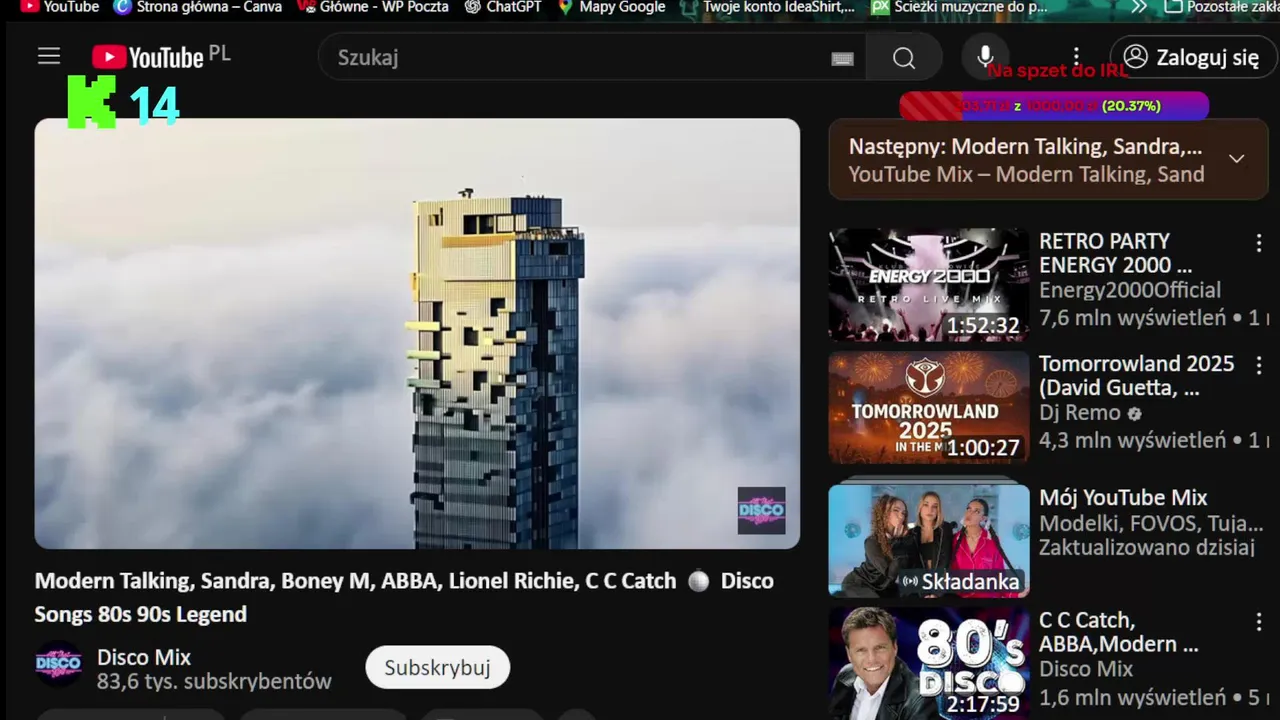
Task: Click the Zaloguj się sign-in button
Action: click(x=1193, y=57)
